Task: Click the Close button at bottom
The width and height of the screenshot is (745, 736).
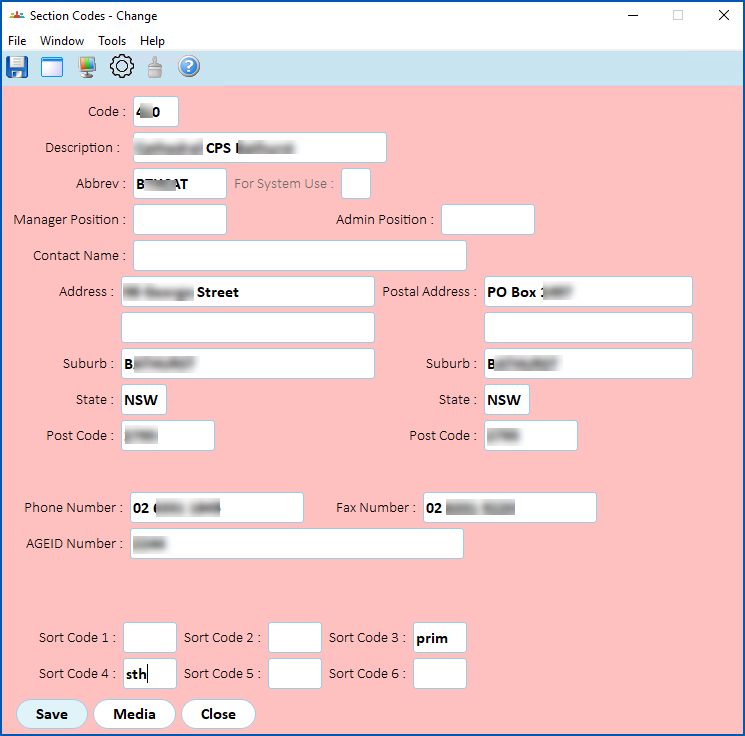Action: [218, 714]
